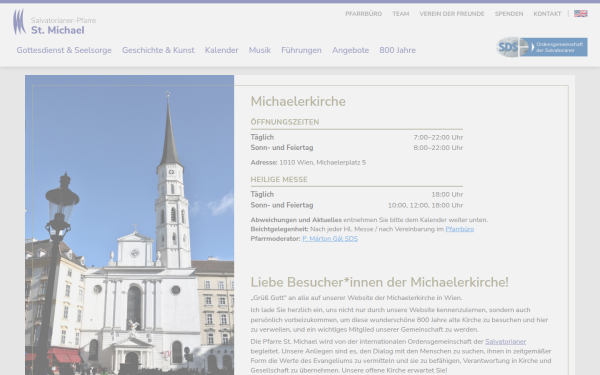Click the Michaelerkirche church photo
This screenshot has width=600, height=375.
[129, 225]
